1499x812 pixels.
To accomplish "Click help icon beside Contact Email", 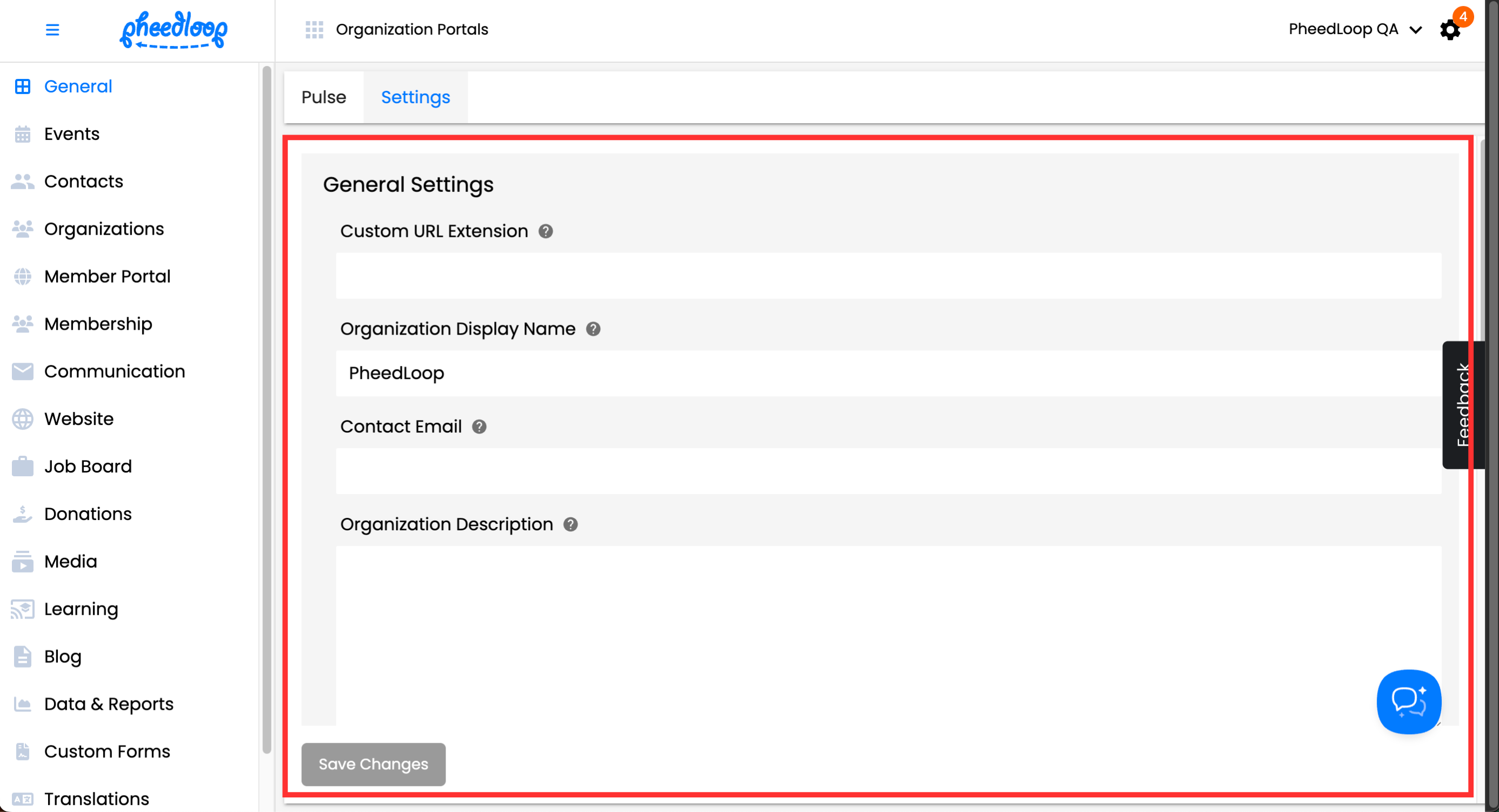I will click(x=479, y=427).
